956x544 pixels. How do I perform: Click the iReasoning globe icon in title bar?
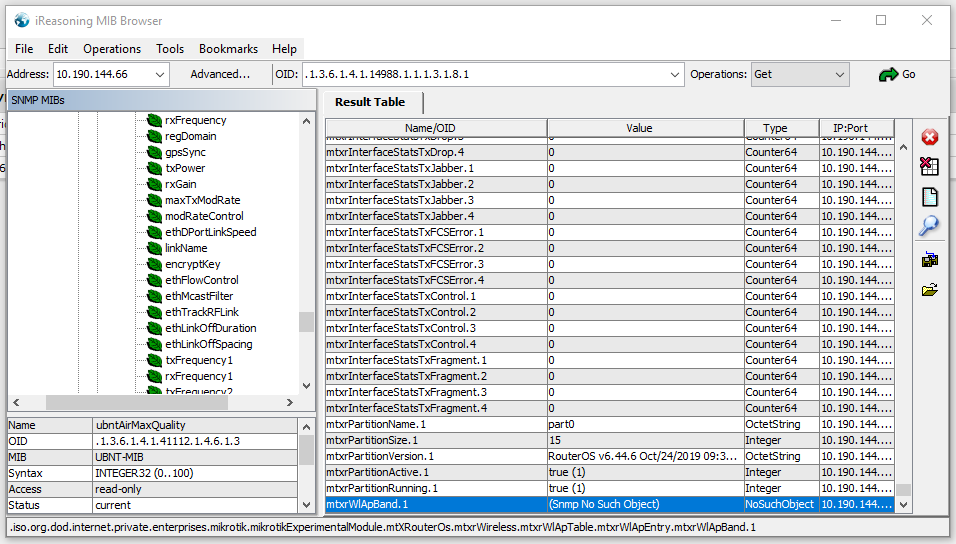(22, 20)
